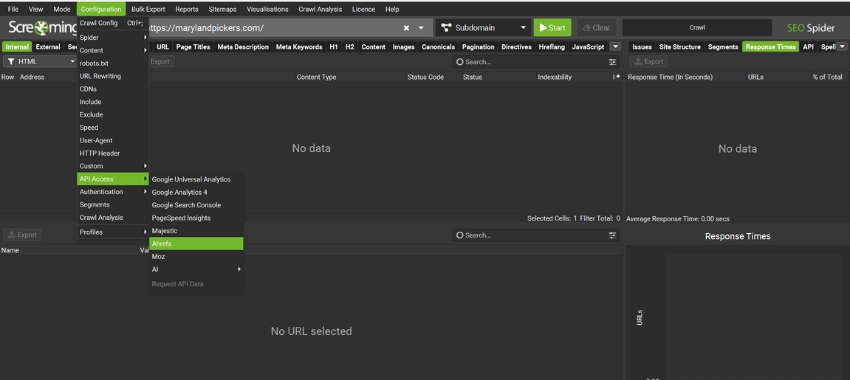Sort by the Indexability column header
Viewport: 850px width, 380px height.
click(555, 77)
